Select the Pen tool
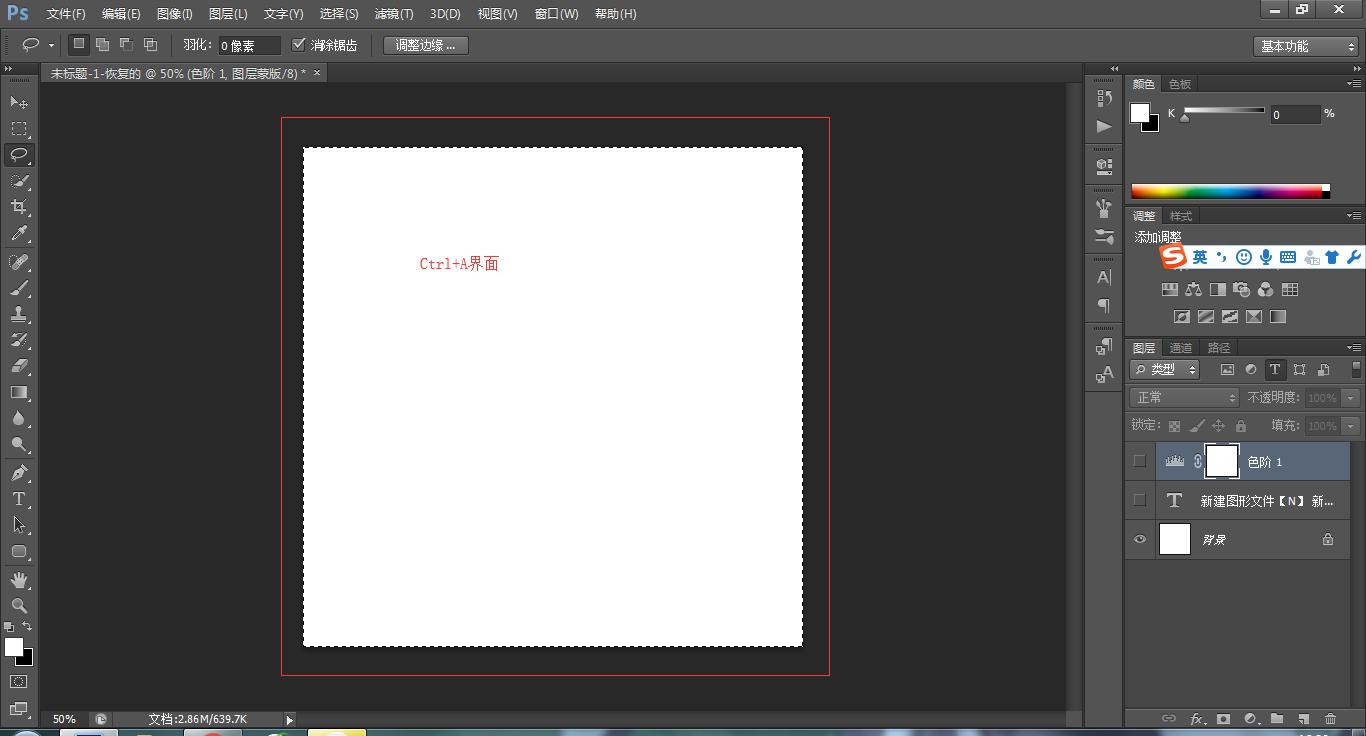The height and width of the screenshot is (736, 1366). [19, 473]
